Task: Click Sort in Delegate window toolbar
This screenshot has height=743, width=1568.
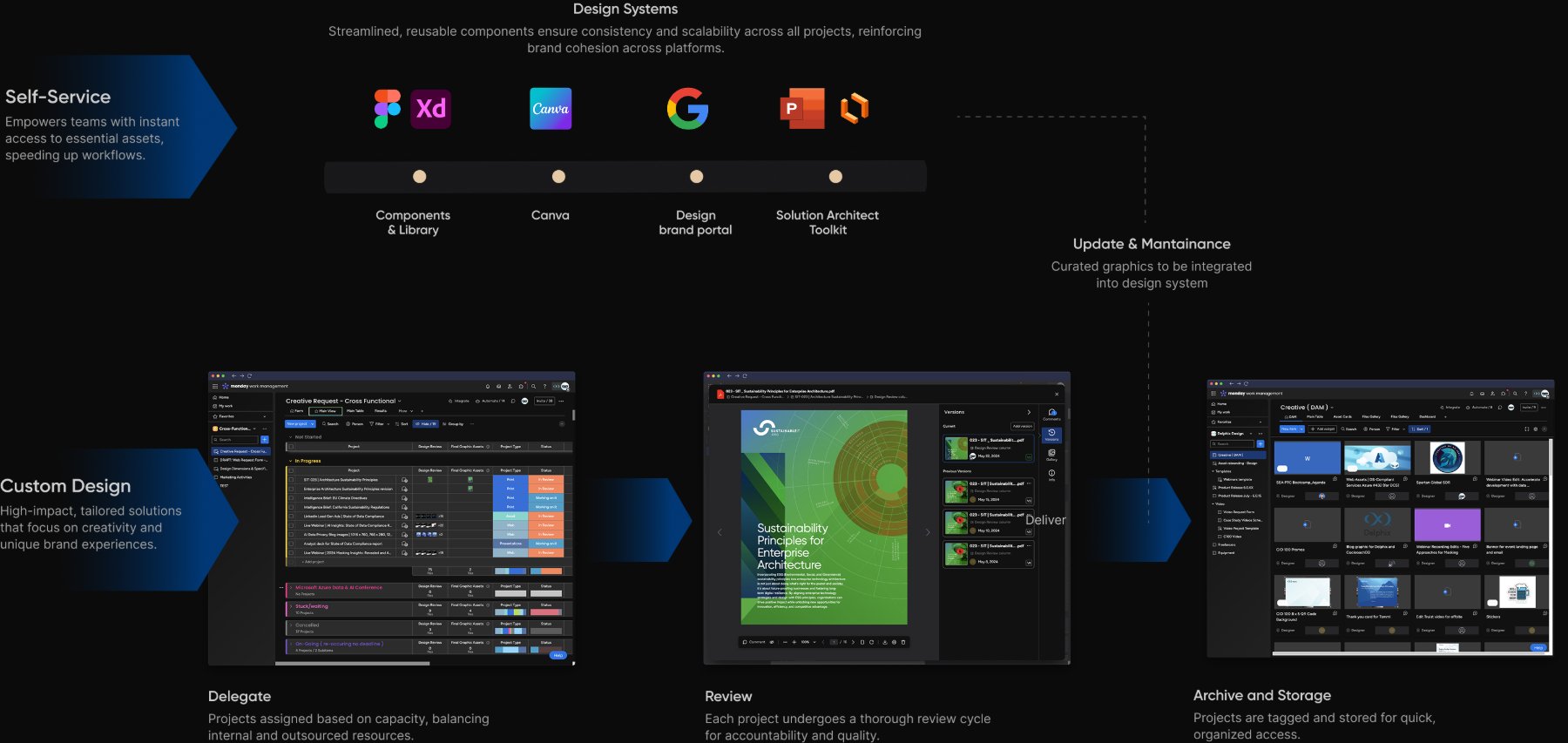Action: (x=402, y=424)
